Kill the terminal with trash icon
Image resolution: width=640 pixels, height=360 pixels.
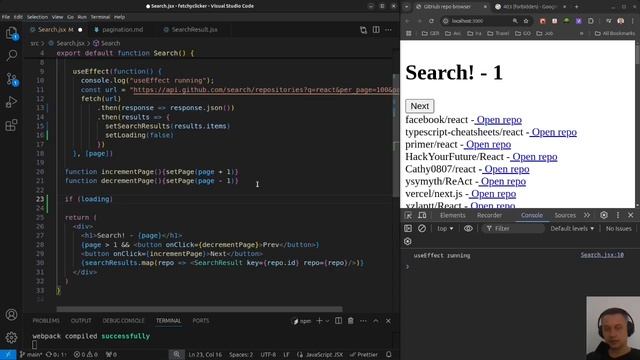tap(351, 321)
